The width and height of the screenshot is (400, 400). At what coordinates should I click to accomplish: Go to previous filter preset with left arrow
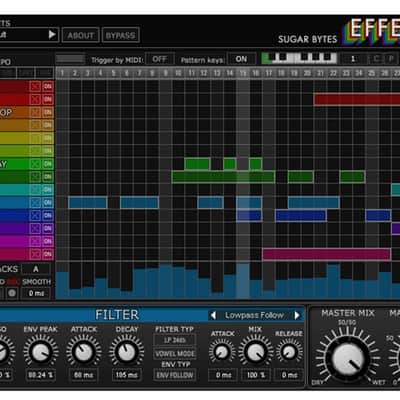(x=213, y=315)
